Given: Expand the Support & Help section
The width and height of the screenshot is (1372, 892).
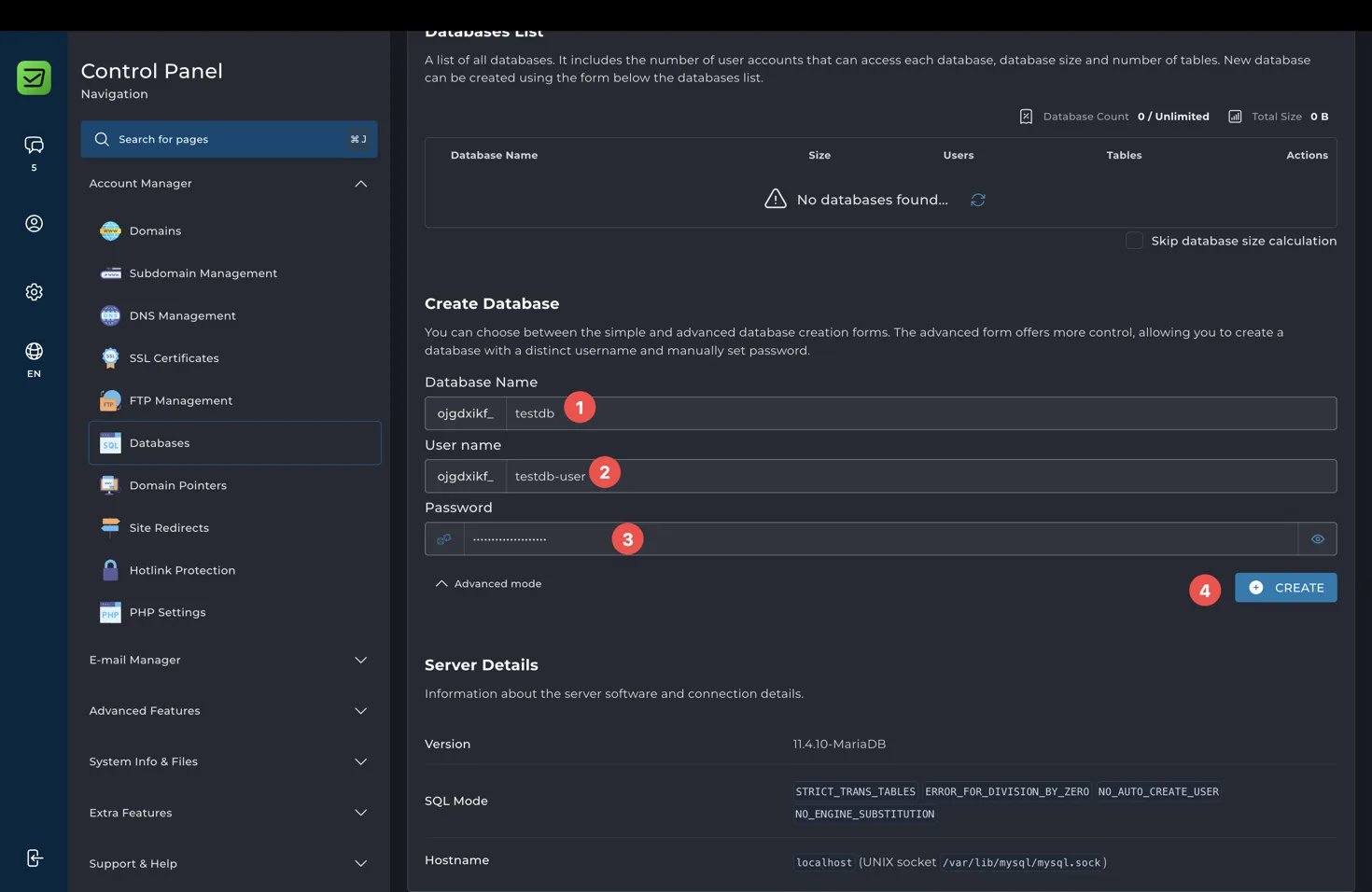Looking at the screenshot, I should click(x=361, y=864).
